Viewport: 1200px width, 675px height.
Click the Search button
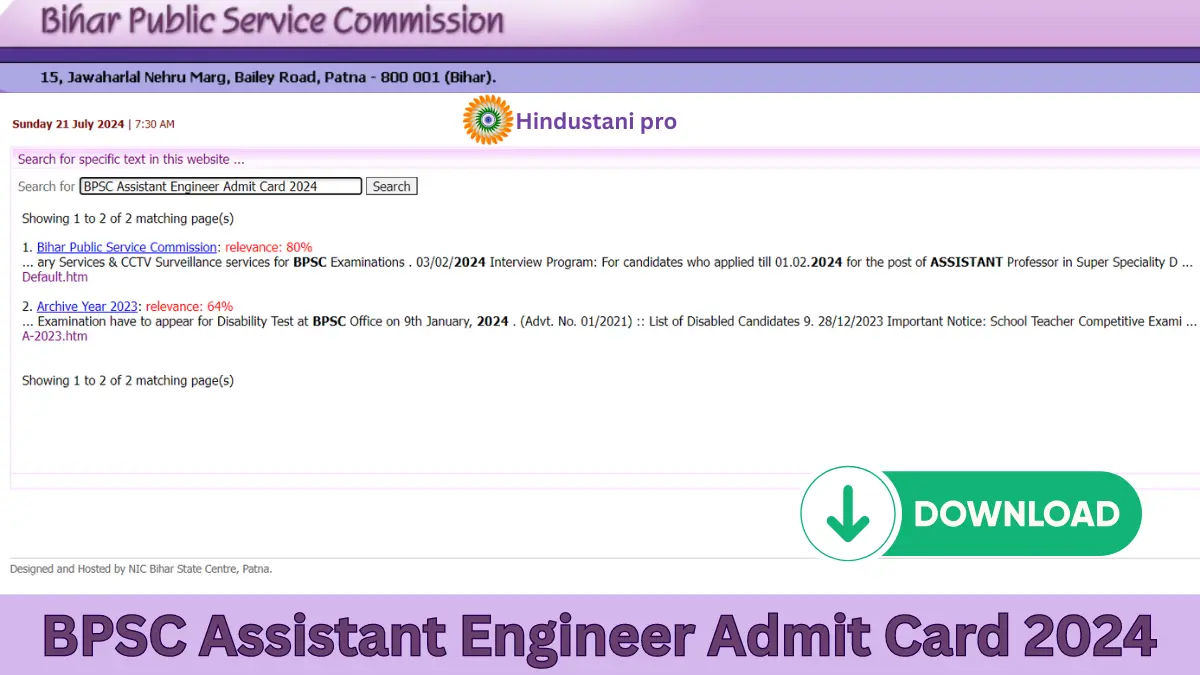point(391,186)
